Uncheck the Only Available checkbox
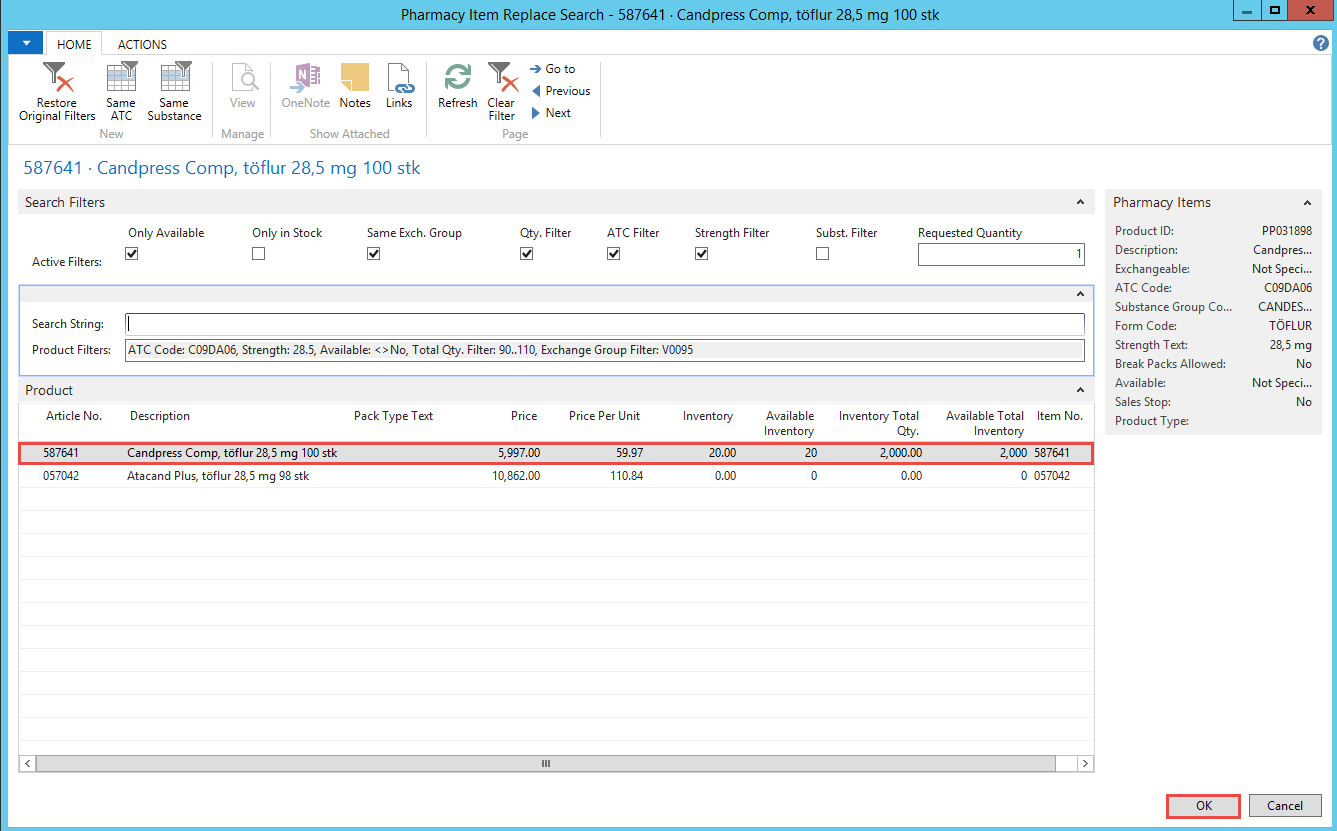The height and width of the screenshot is (831, 1337). tap(131, 254)
